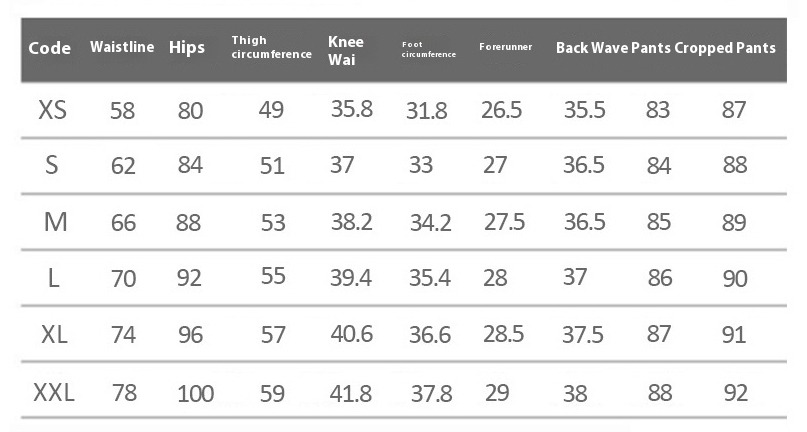Select the knee value 35.8 for XS

click(x=351, y=109)
